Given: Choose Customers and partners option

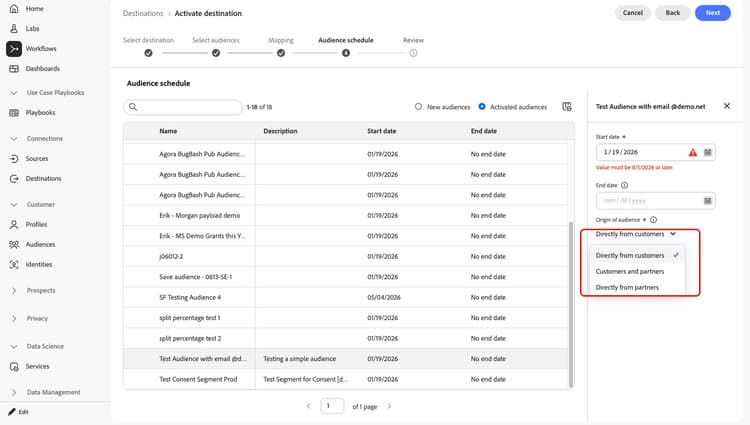Looking at the screenshot, I should tap(638, 272).
